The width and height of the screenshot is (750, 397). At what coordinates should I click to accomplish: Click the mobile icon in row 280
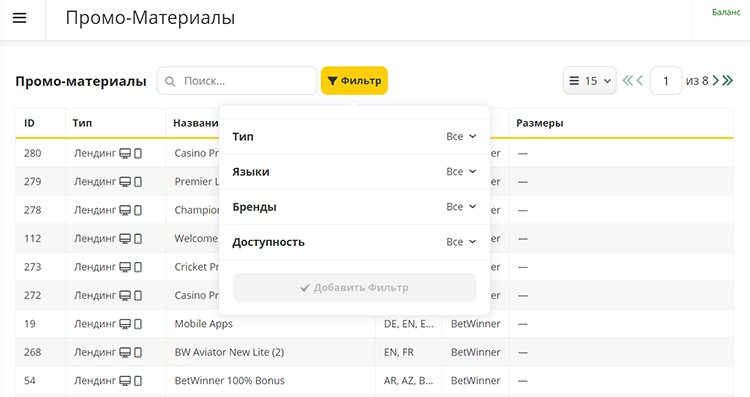pyautogui.click(x=138, y=154)
